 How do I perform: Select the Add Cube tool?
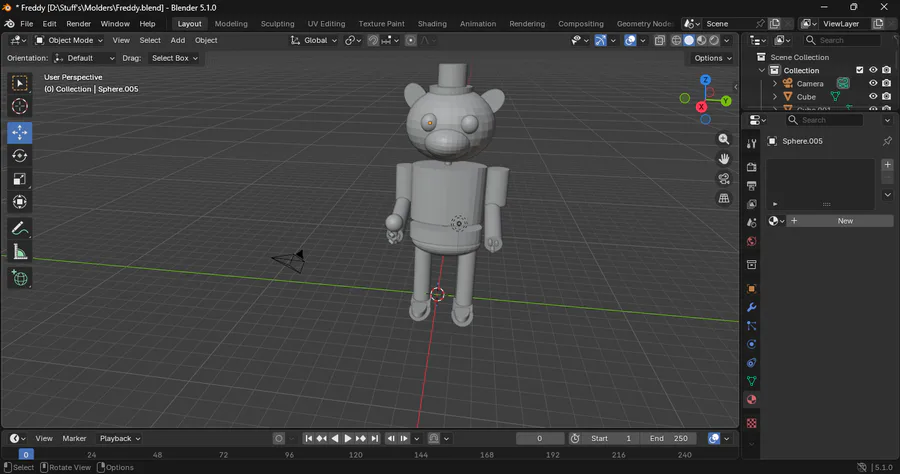click(x=20, y=278)
